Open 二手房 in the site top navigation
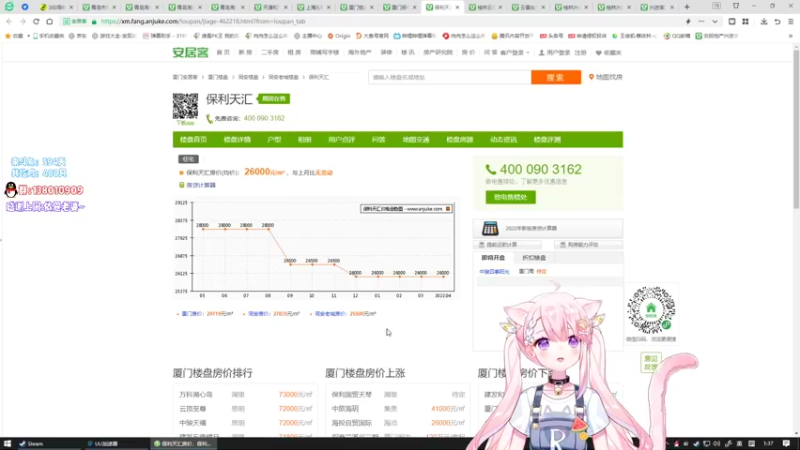The image size is (800, 450). coord(270,53)
